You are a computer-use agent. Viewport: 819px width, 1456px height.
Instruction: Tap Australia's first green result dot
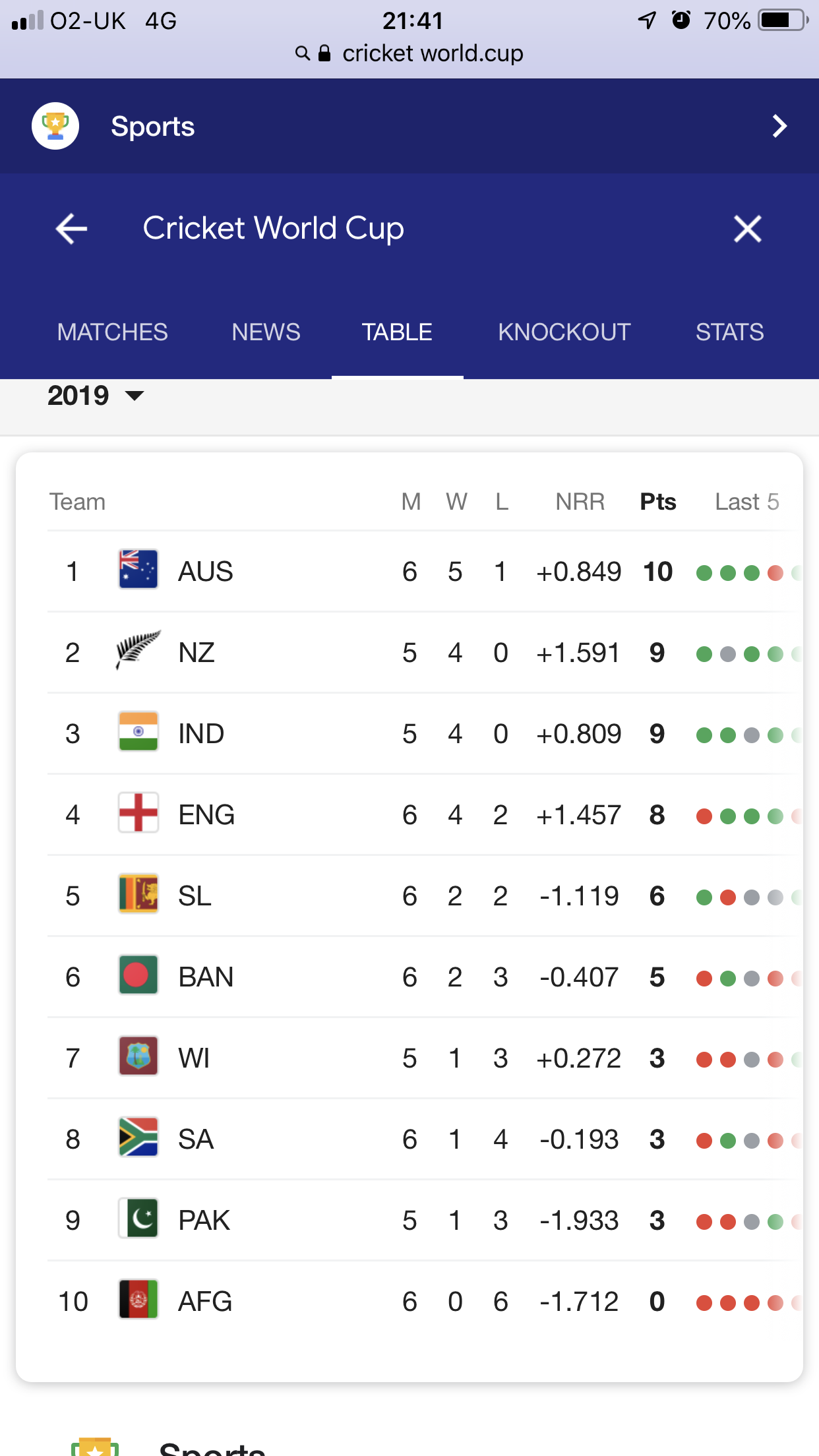tap(704, 572)
